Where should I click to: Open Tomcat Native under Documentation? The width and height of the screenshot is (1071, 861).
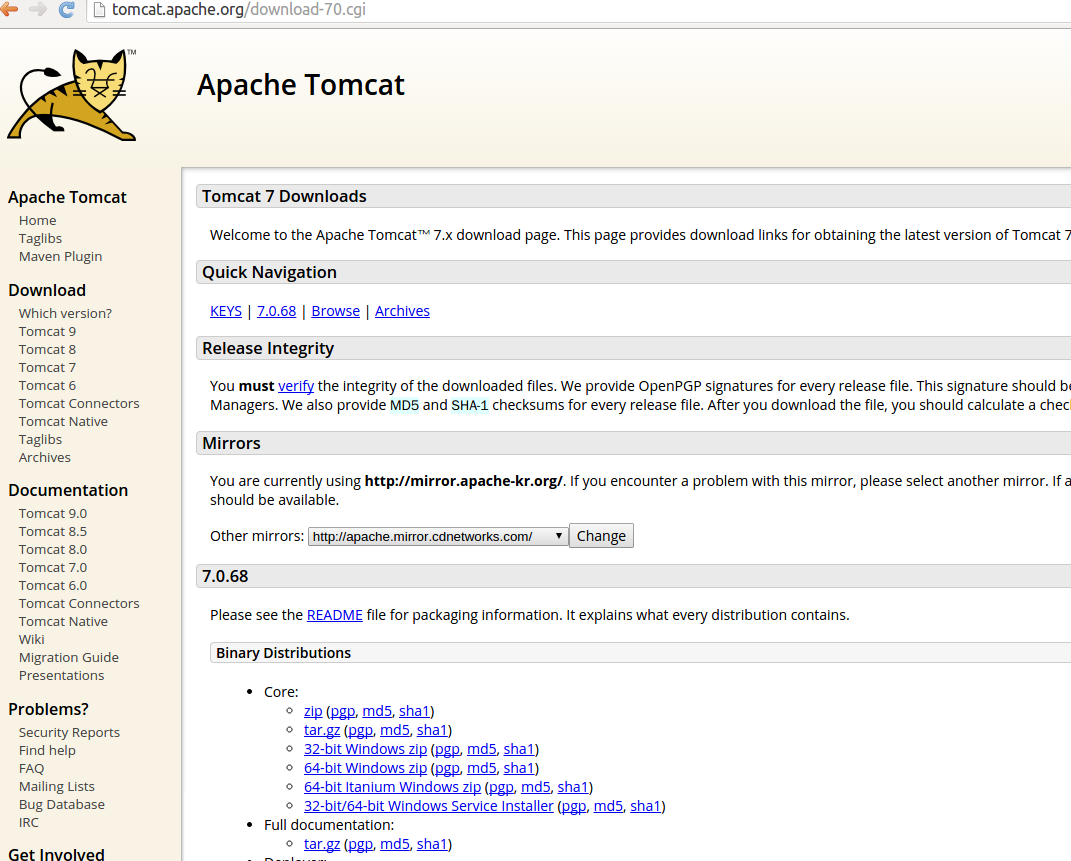[x=63, y=621]
